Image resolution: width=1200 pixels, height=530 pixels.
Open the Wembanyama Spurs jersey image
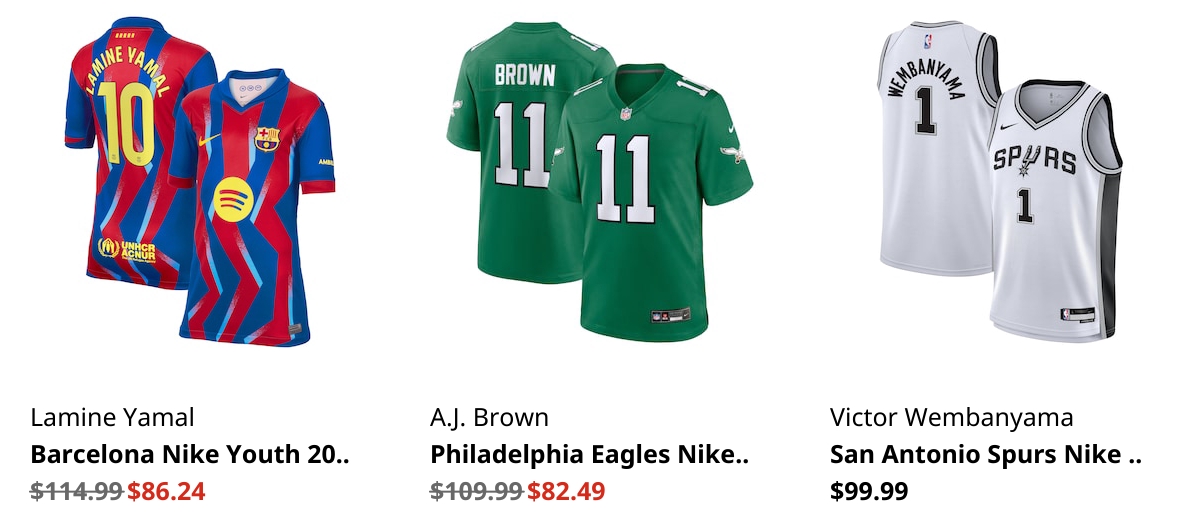coord(1000,182)
